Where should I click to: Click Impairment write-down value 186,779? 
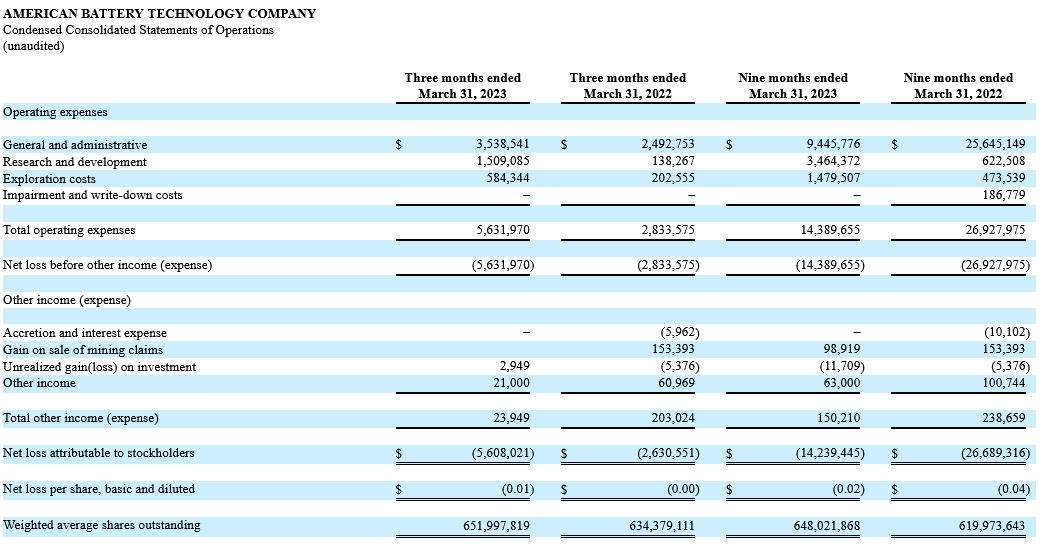tap(1004, 195)
